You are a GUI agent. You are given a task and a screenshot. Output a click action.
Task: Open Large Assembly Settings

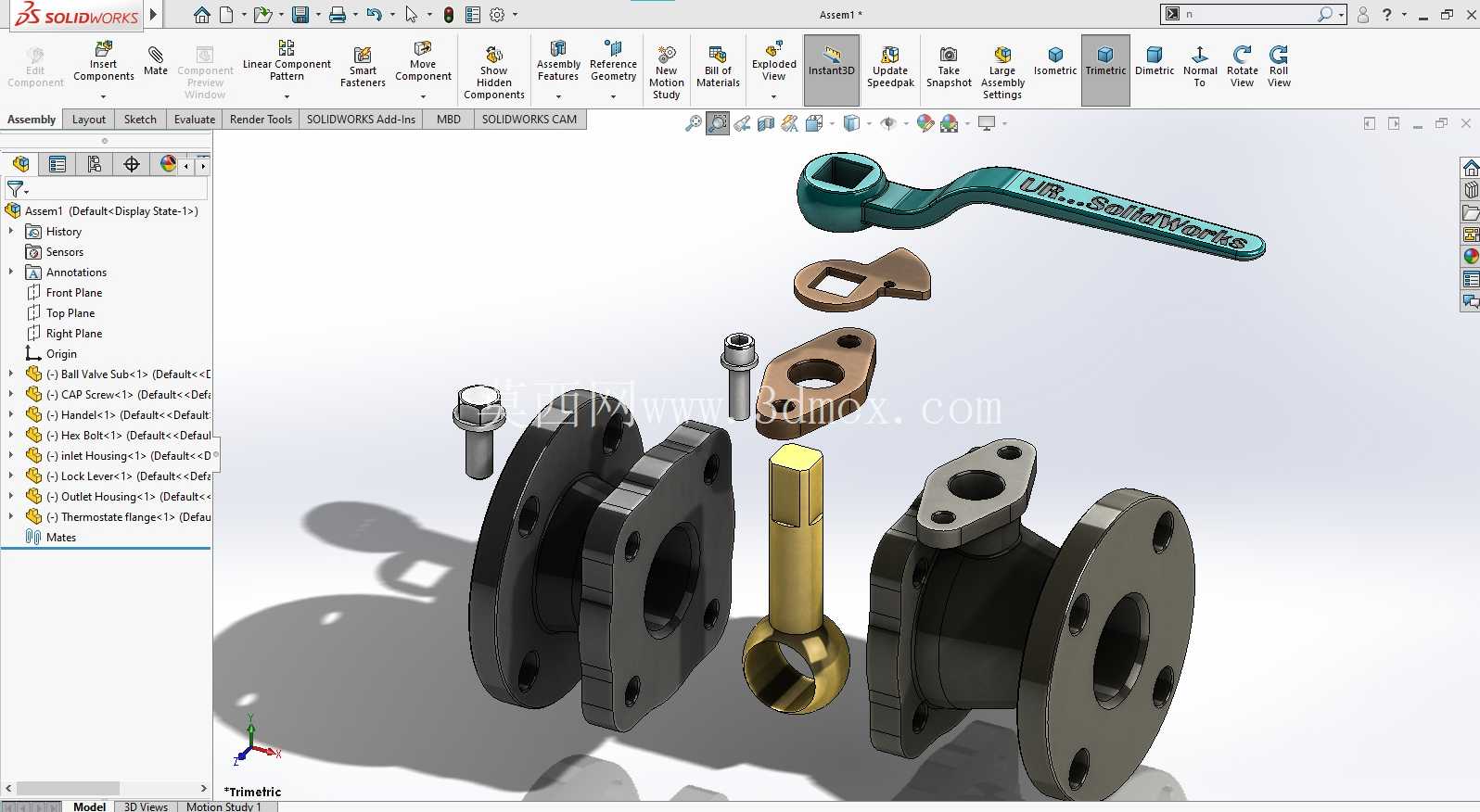tap(1002, 72)
